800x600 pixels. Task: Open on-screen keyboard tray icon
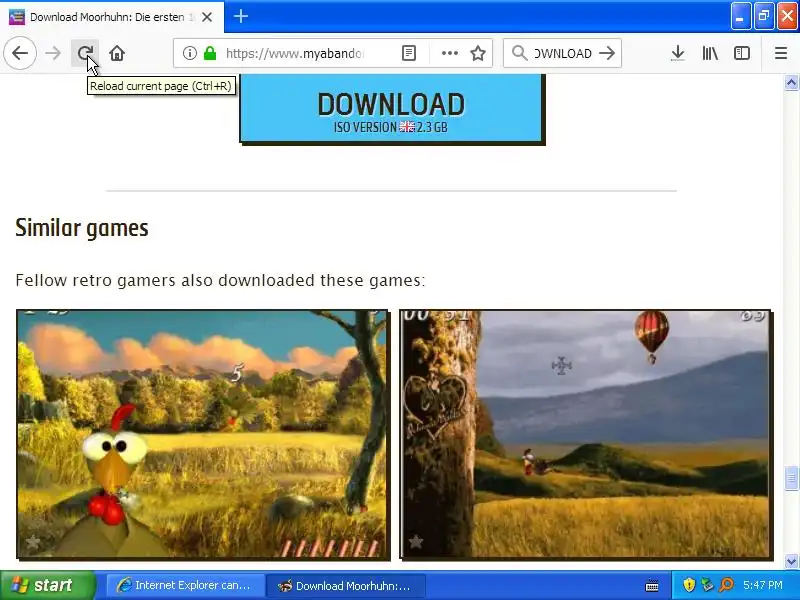tap(652, 585)
